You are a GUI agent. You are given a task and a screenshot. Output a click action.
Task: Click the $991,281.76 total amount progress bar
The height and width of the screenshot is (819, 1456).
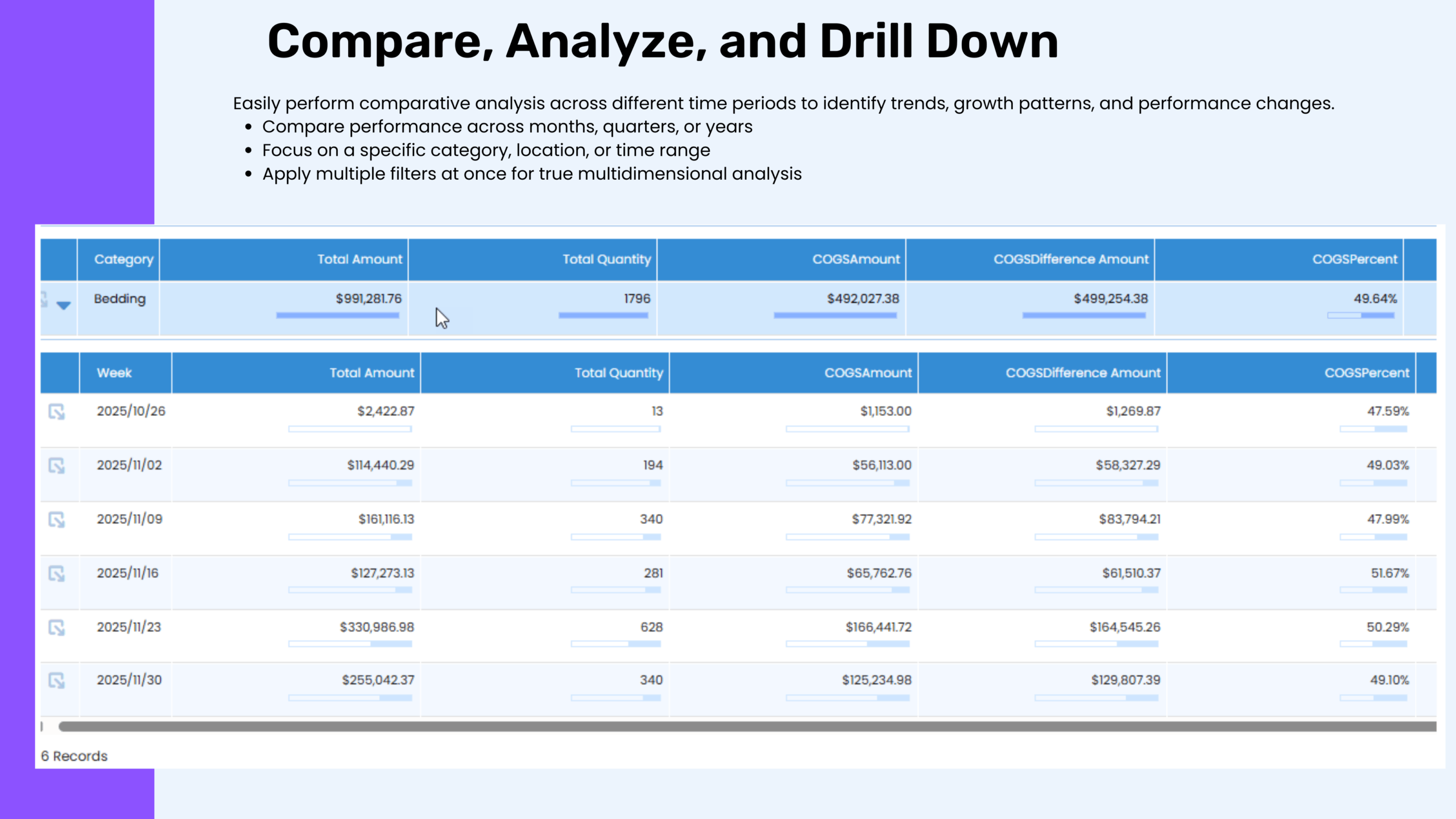338,315
